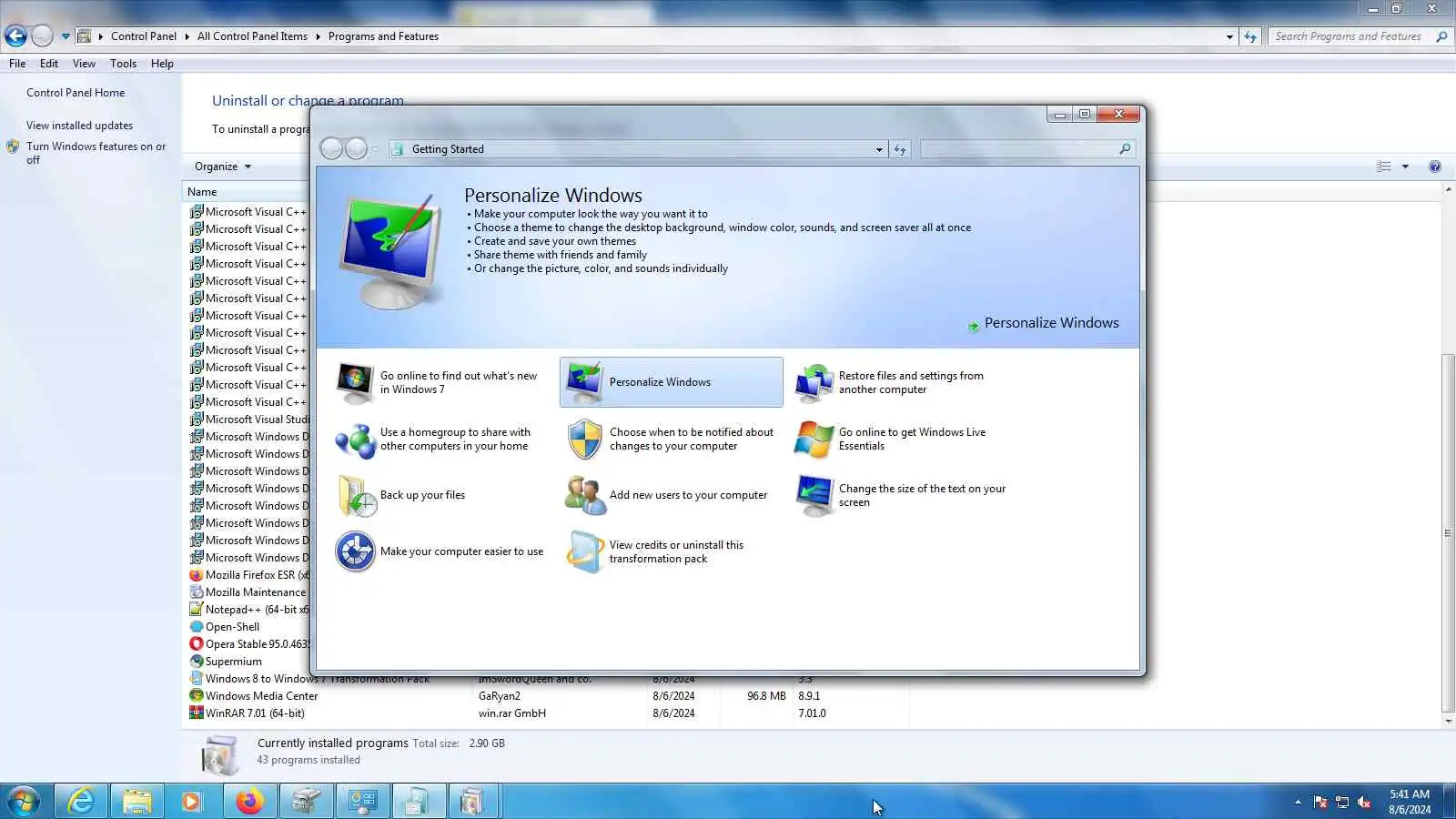Click the 'Control Panel' breadcrumb
Image resolution: width=1456 pixels, height=819 pixels.
[x=144, y=36]
